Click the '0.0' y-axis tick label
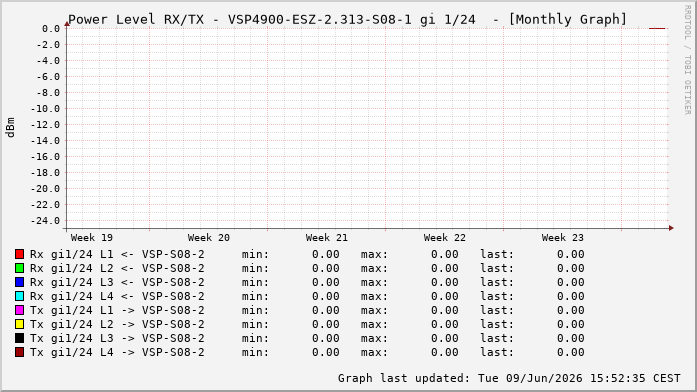Viewport: 697px width, 392px height. pyautogui.click(x=51, y=29)
